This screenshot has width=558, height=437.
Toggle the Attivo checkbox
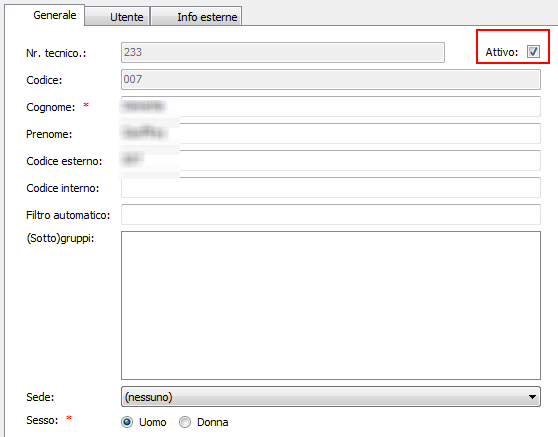pyautogui.click(x=533, y=52)
